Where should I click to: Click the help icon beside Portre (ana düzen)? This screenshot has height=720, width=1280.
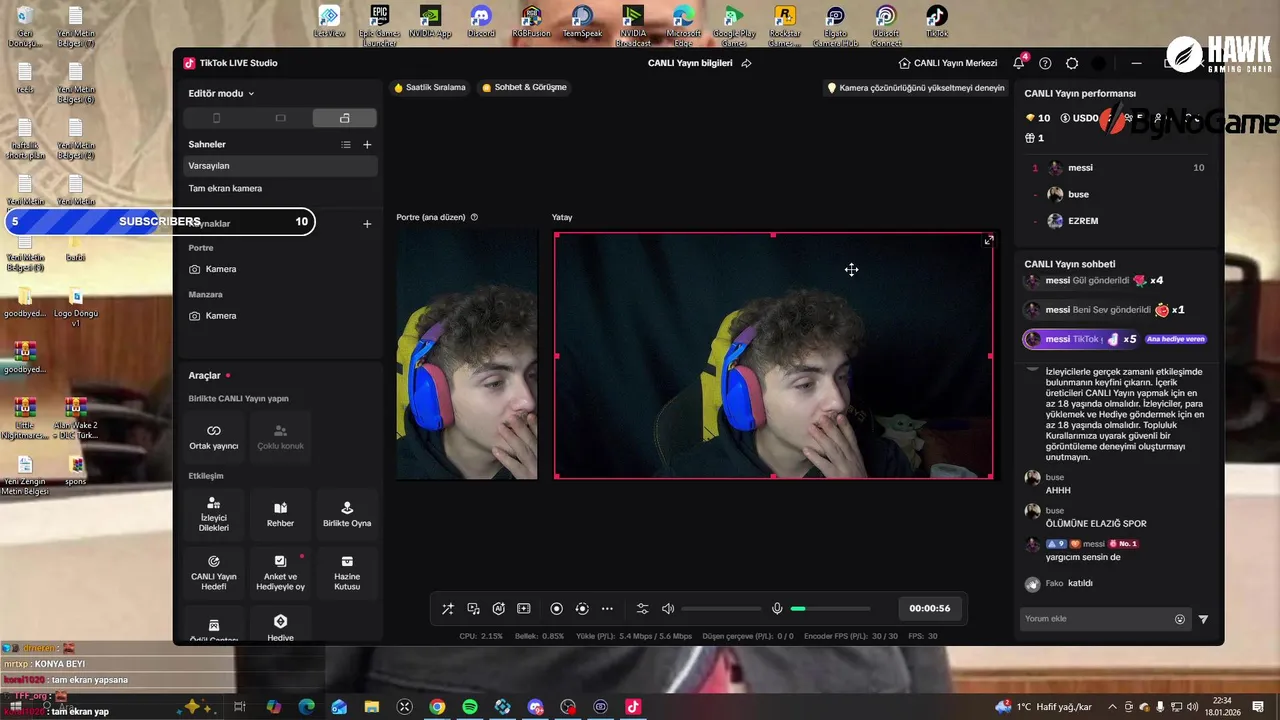click(x=474, y=217)
